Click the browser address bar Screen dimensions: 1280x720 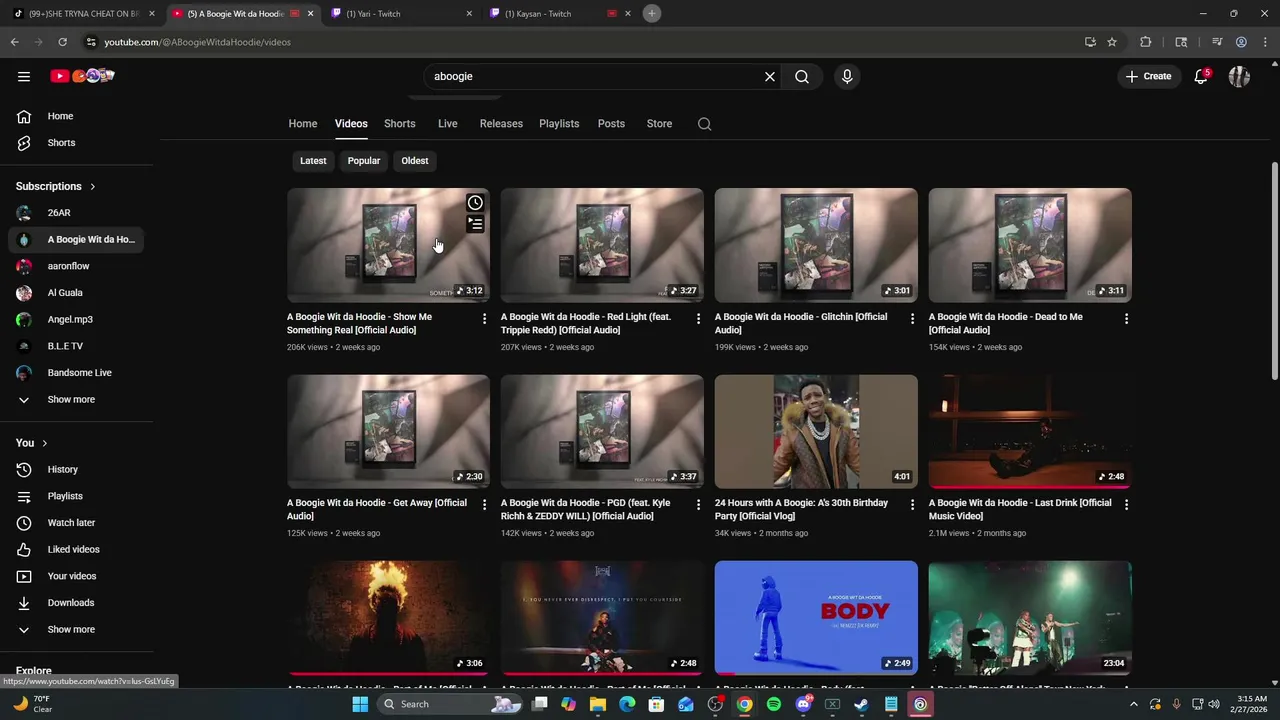click(x=580, y=42)
